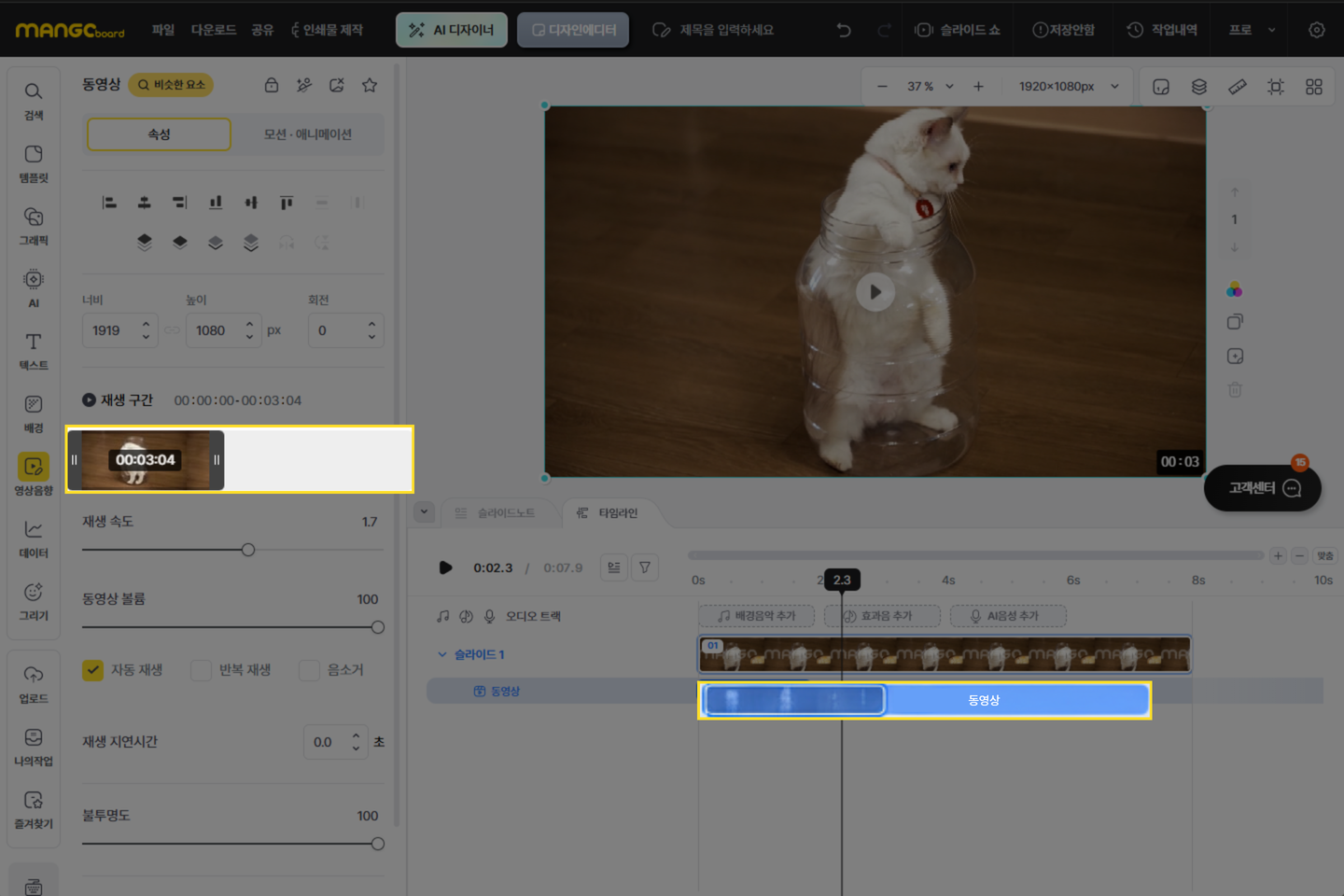Enable the 음소거 mute checkbox

[309, 670]
